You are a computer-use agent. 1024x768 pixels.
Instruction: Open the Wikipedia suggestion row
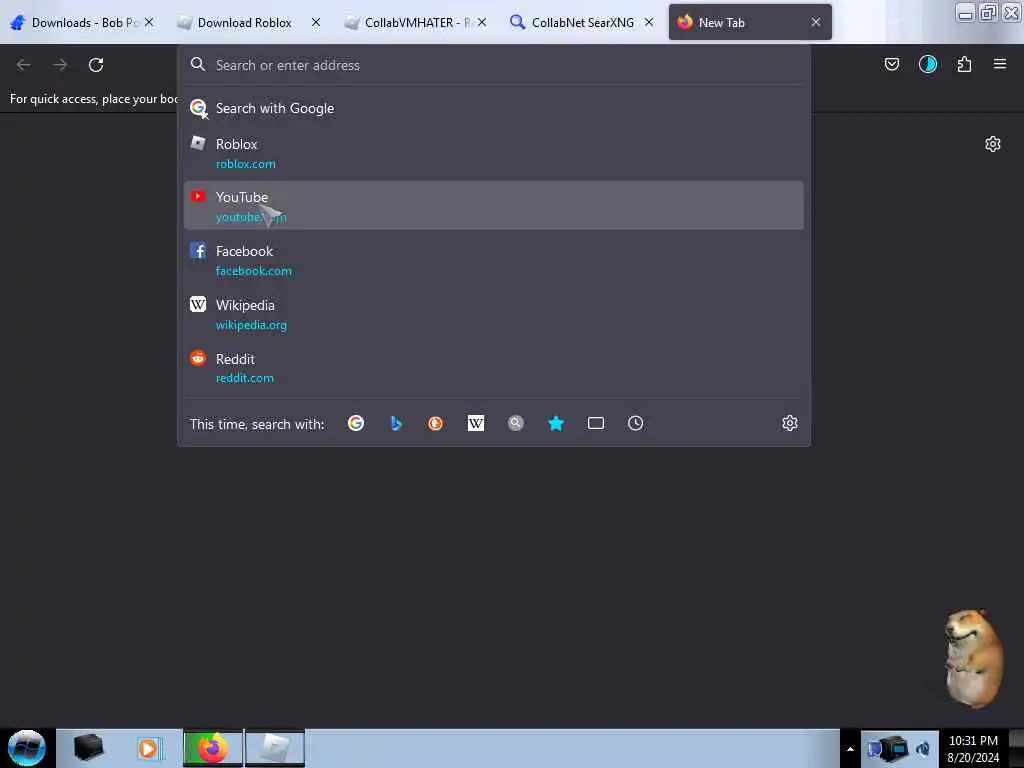[x=494, y=314]
